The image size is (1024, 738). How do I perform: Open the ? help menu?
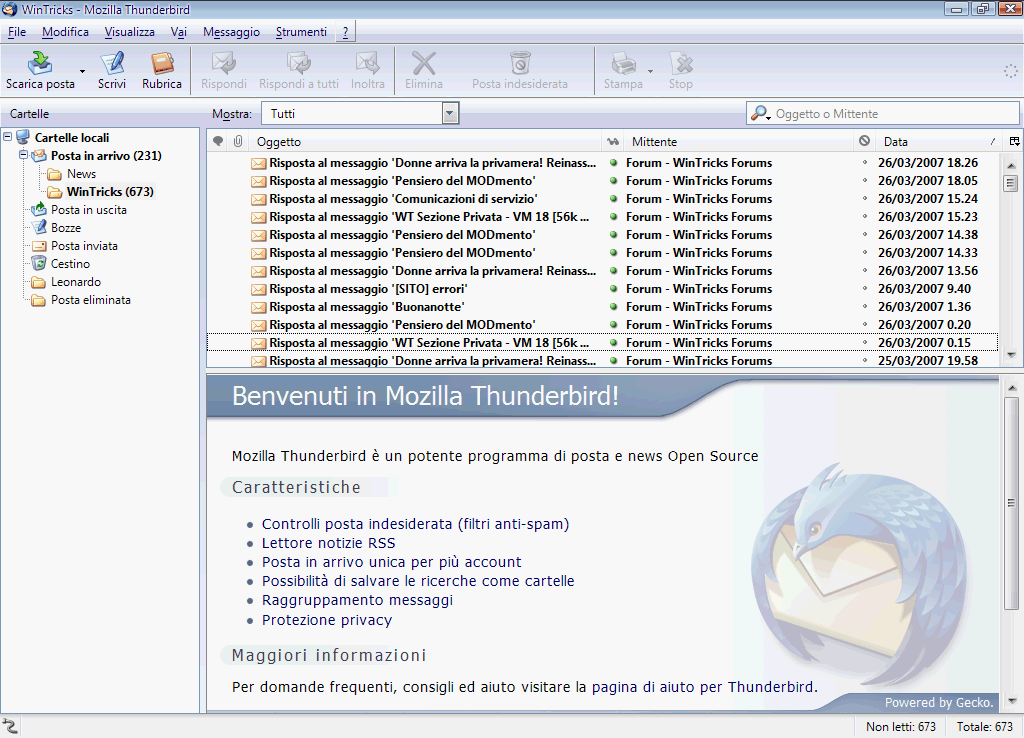pos(345,31)
